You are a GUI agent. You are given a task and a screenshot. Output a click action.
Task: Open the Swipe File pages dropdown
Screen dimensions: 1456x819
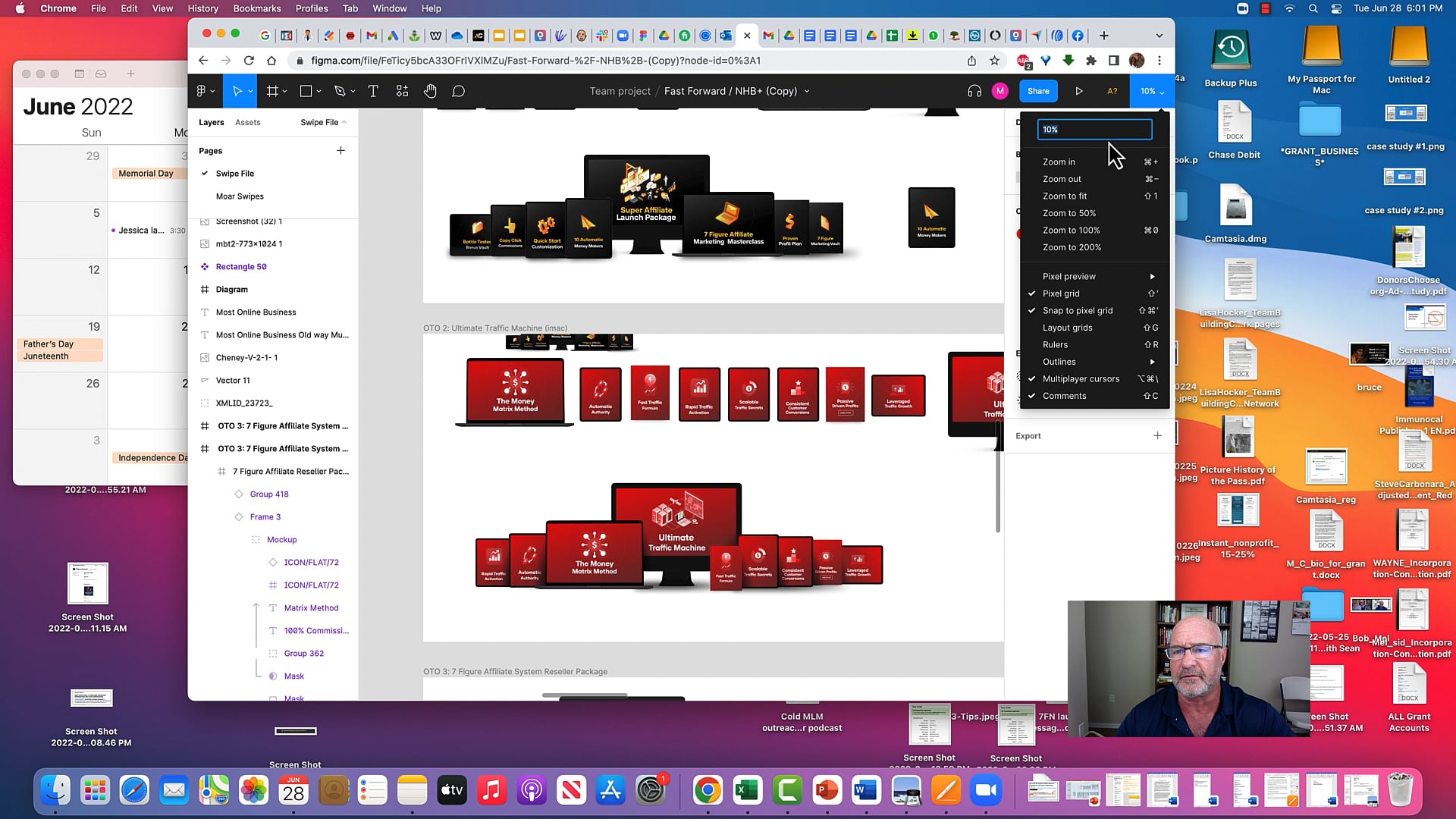point(324,122)
